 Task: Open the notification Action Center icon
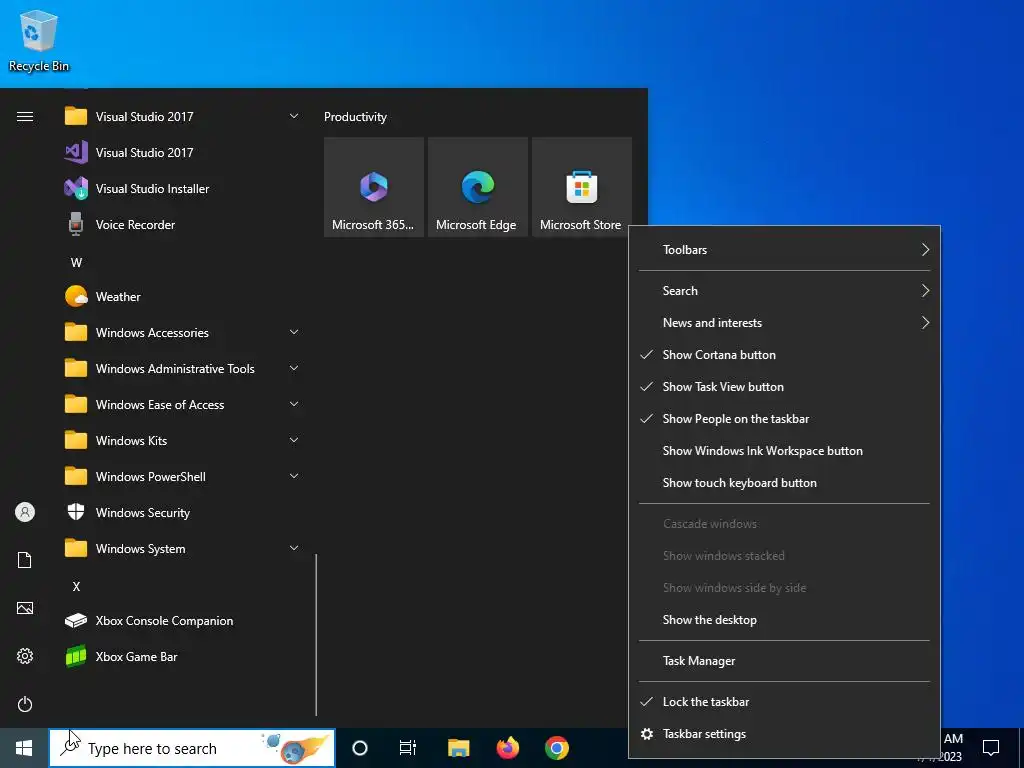pos(991,748)
